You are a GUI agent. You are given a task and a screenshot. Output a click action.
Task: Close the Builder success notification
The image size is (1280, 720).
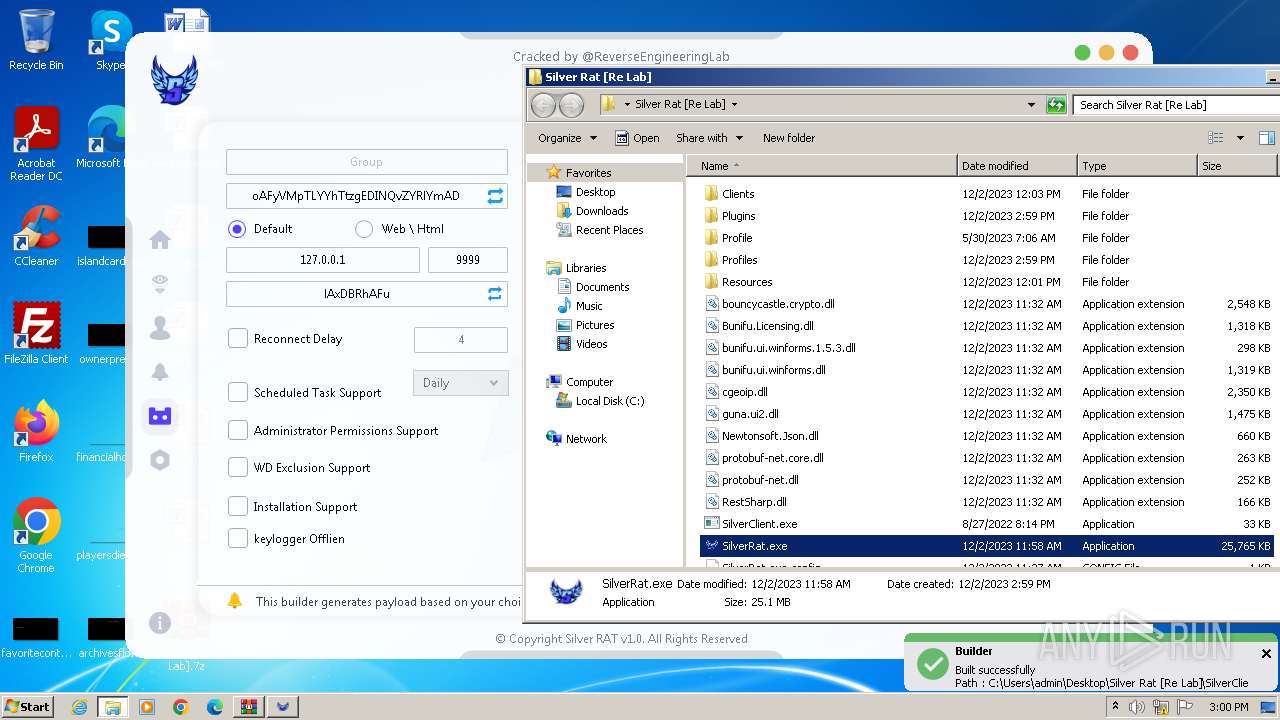pos(1266,653)
